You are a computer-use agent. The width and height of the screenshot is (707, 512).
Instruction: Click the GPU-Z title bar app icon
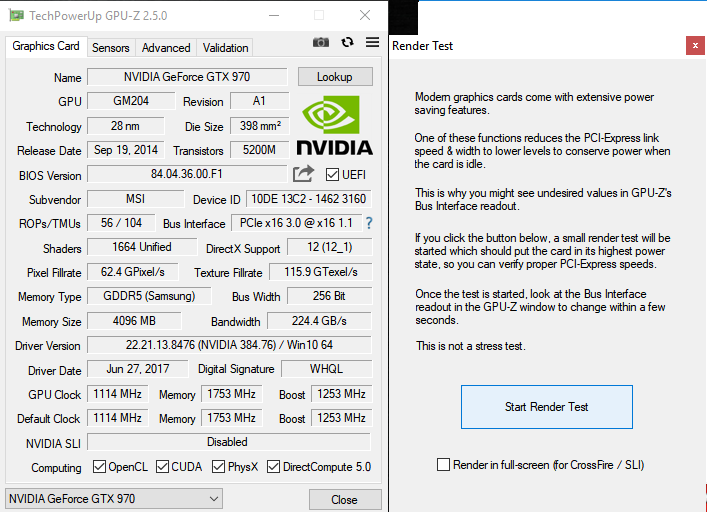pos(16,16)
